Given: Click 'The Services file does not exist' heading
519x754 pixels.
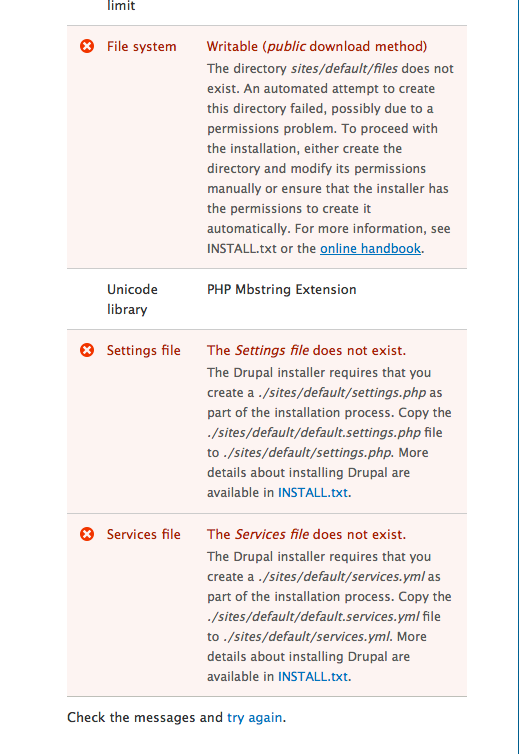Looking at the screenshot, I should click(306, 534).
